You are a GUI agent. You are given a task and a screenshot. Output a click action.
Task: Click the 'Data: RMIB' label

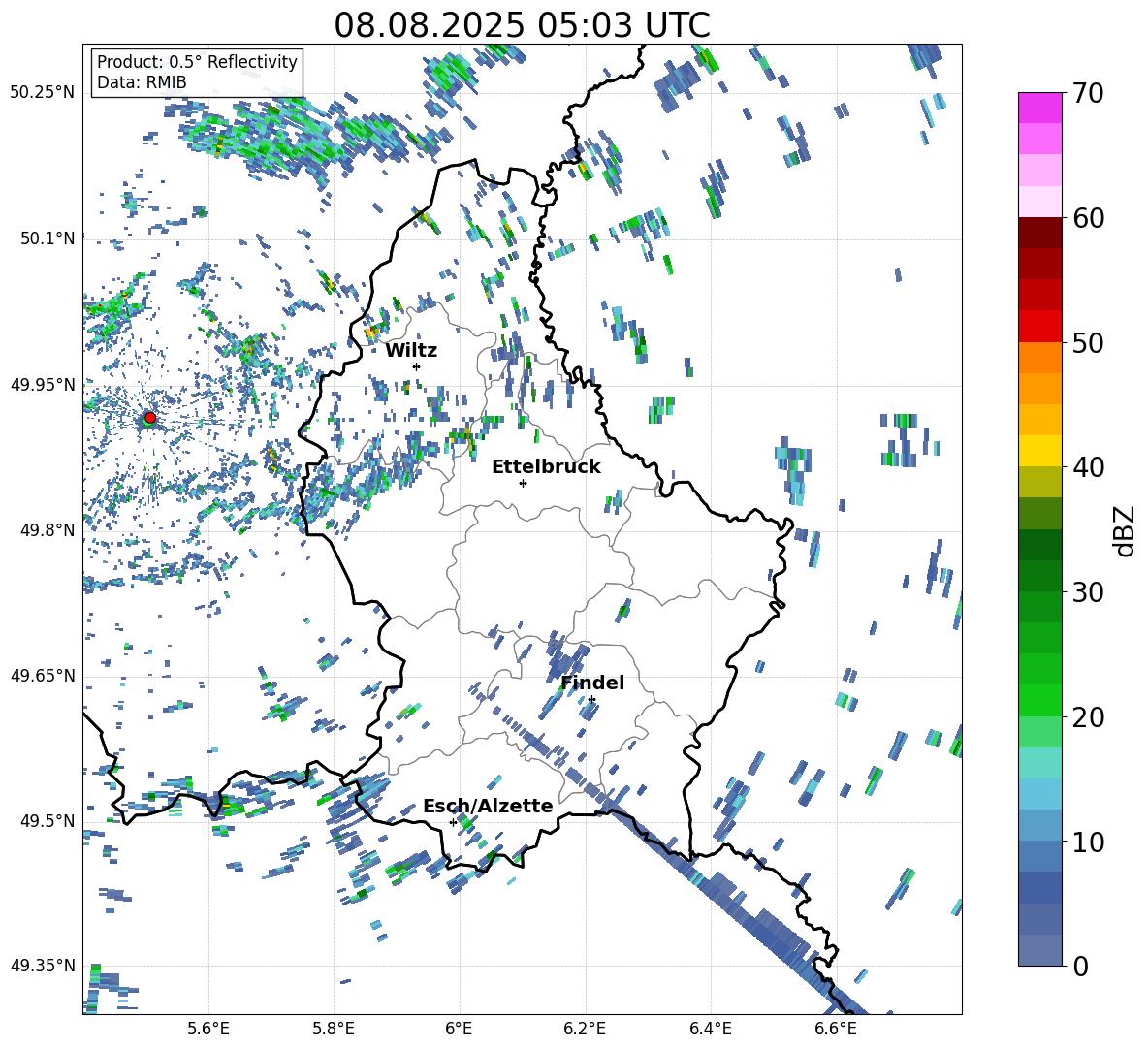pos(142,82)
